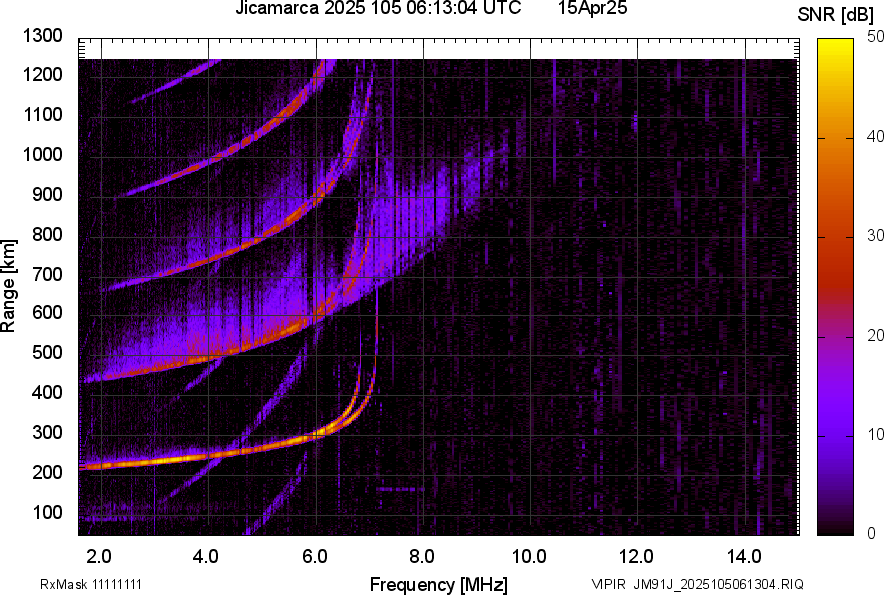Click the 'VIPIR' footer label
The width and height of the screenshot is (884, 595).
tap(609, 584)
